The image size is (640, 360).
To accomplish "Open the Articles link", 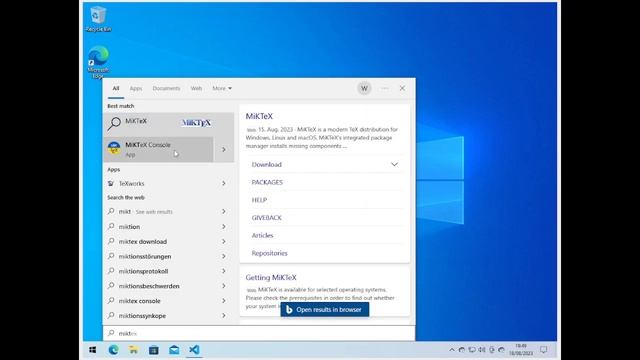I will tap(262, 236).
